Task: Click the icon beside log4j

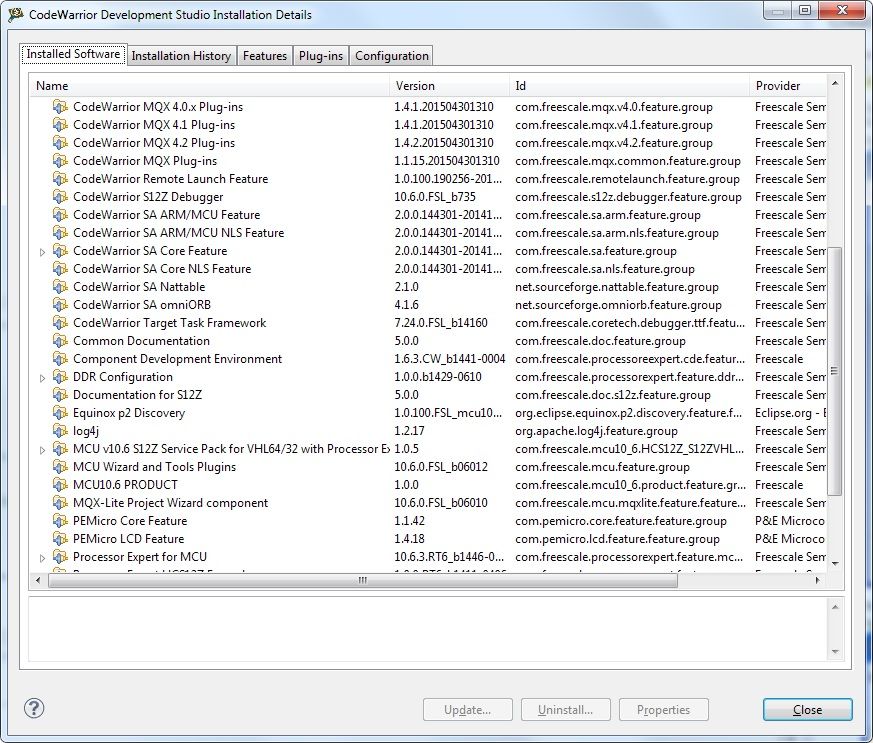Action: pos(60,430)
